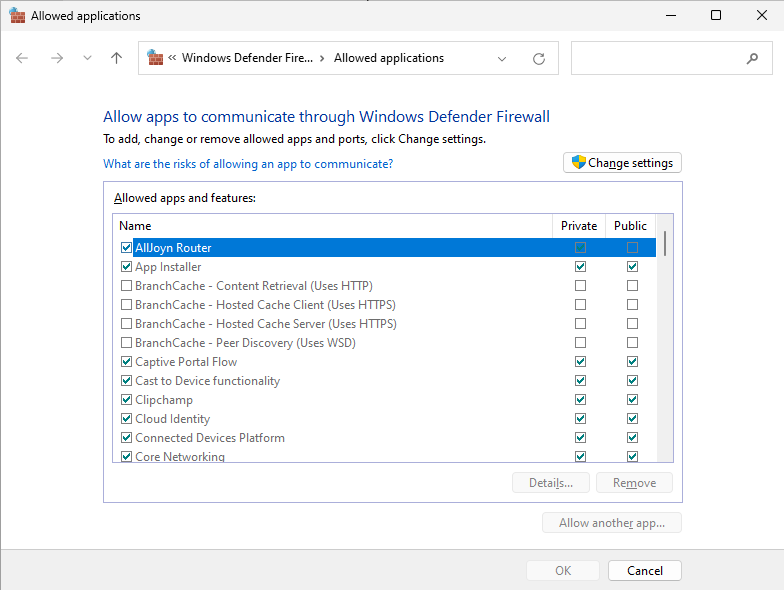Toggle the Core Networking checkbox
The width and height of the screenshot is (784, 590).
(x=126, y=456)
